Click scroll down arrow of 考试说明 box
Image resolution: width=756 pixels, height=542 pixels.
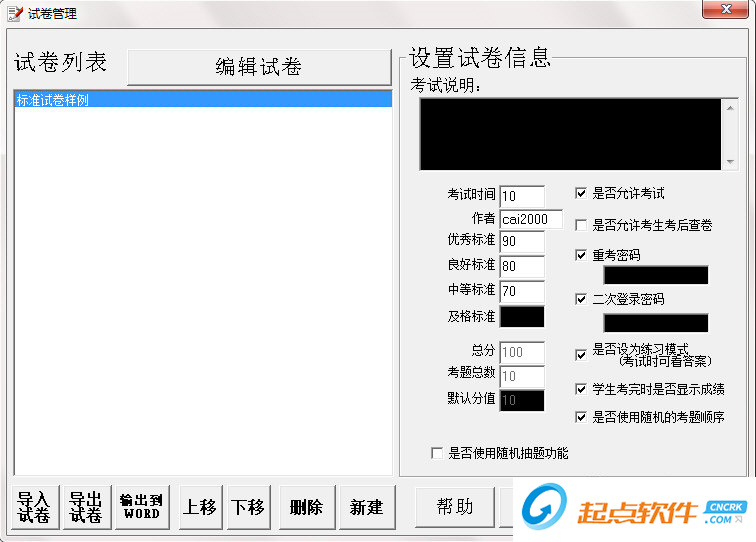[730, 161]
